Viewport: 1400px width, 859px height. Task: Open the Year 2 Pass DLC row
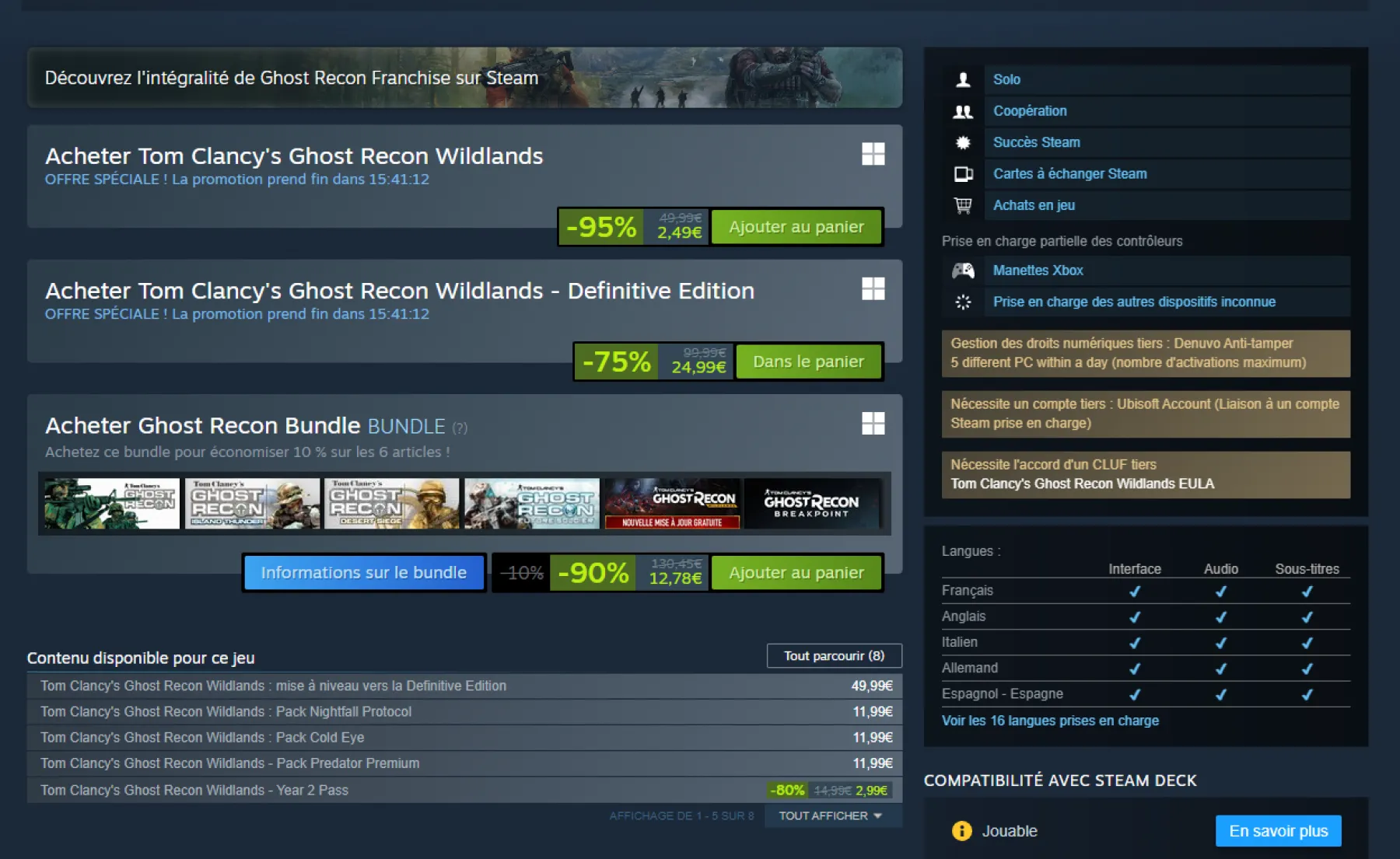pyautogui.click(x=464, y=790)
